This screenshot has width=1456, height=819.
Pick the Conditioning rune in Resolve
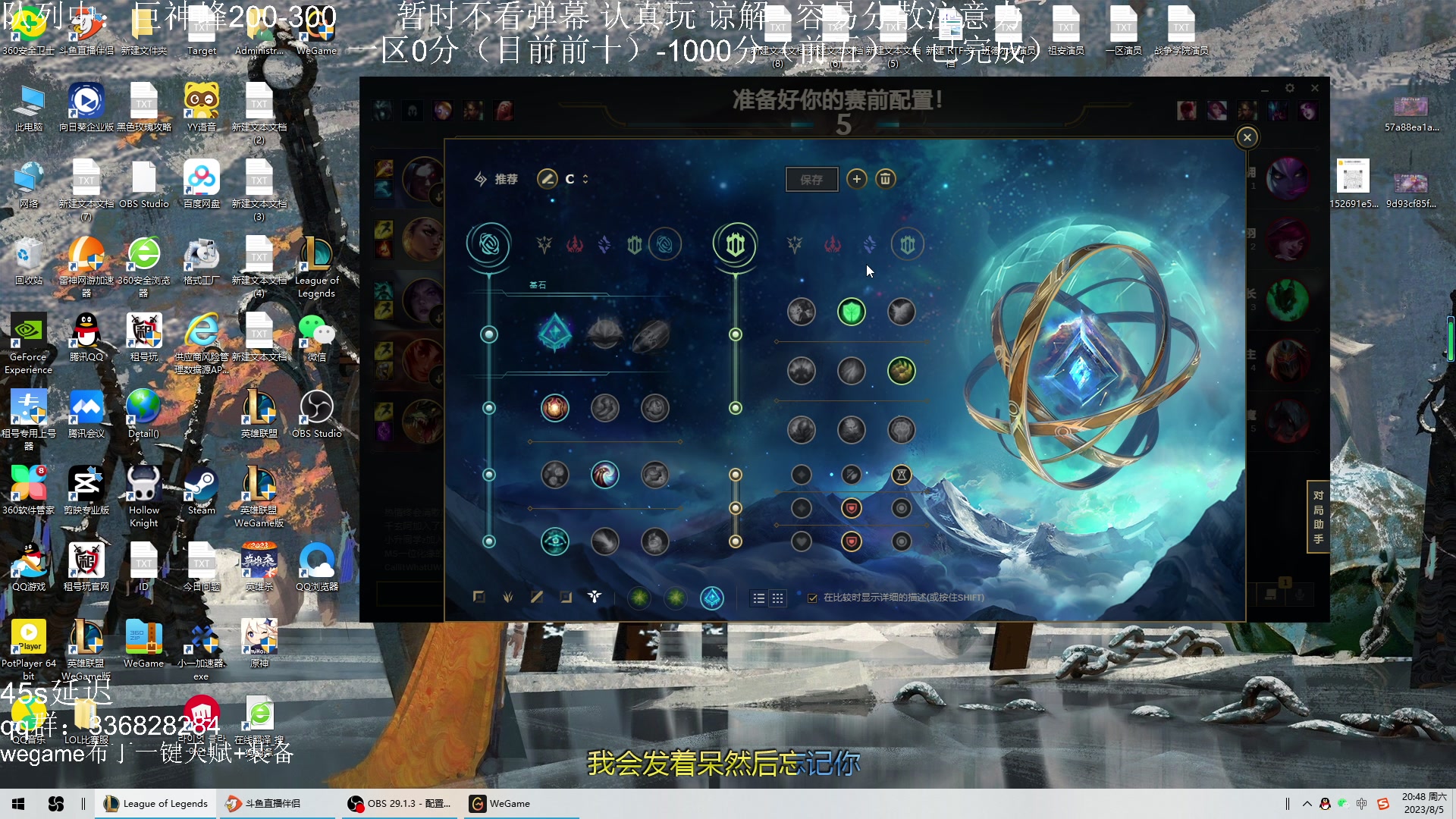pos(801,371)
